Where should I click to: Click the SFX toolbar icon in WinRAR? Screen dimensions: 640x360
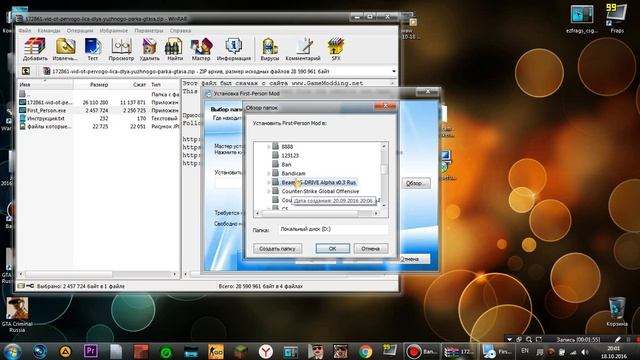(x=336, y=49)
